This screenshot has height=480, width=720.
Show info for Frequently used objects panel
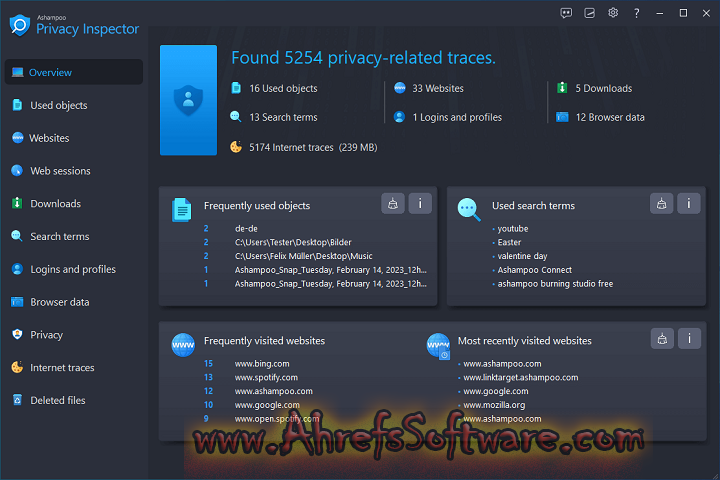[420, 203]
